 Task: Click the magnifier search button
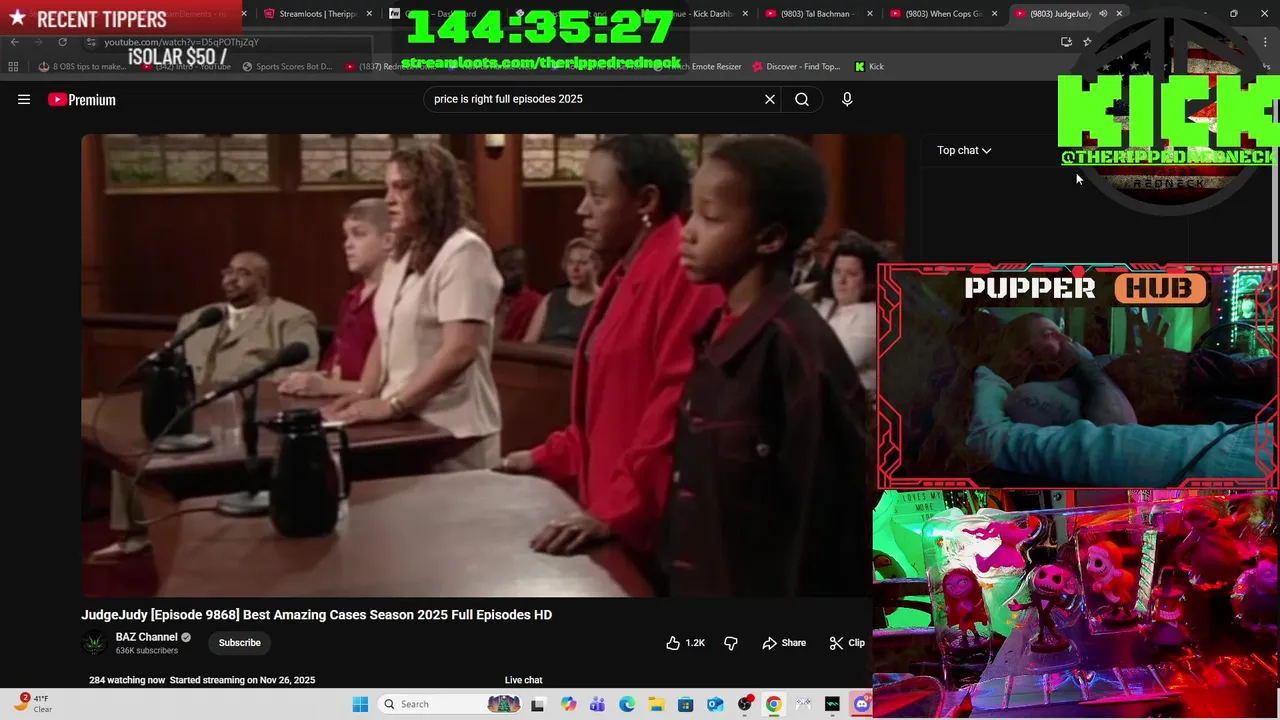tap(802, 99)
